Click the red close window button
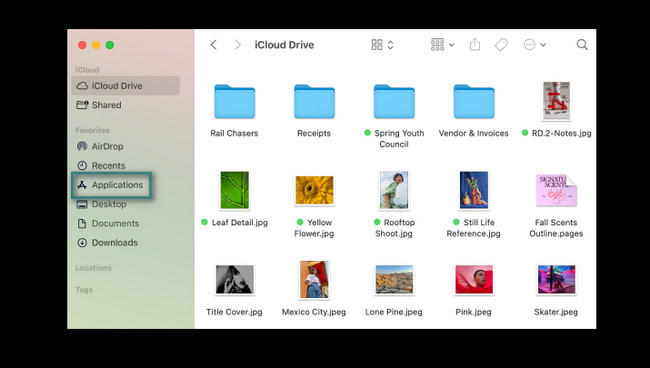Viewport: 650px width, 368px height. (82, 45)
